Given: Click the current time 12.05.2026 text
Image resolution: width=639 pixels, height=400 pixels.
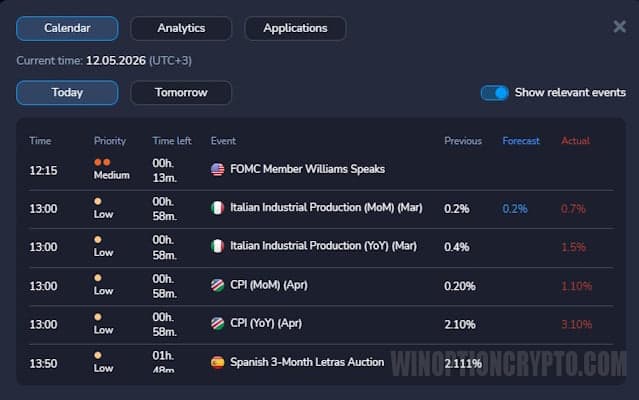Looking at the screenshot, I should [116, 61].
